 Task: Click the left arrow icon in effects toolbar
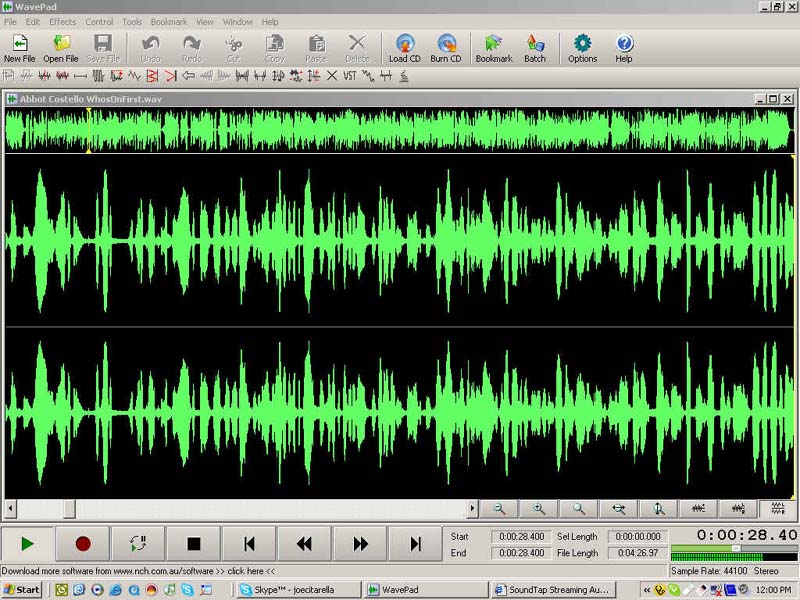[188, 76]
